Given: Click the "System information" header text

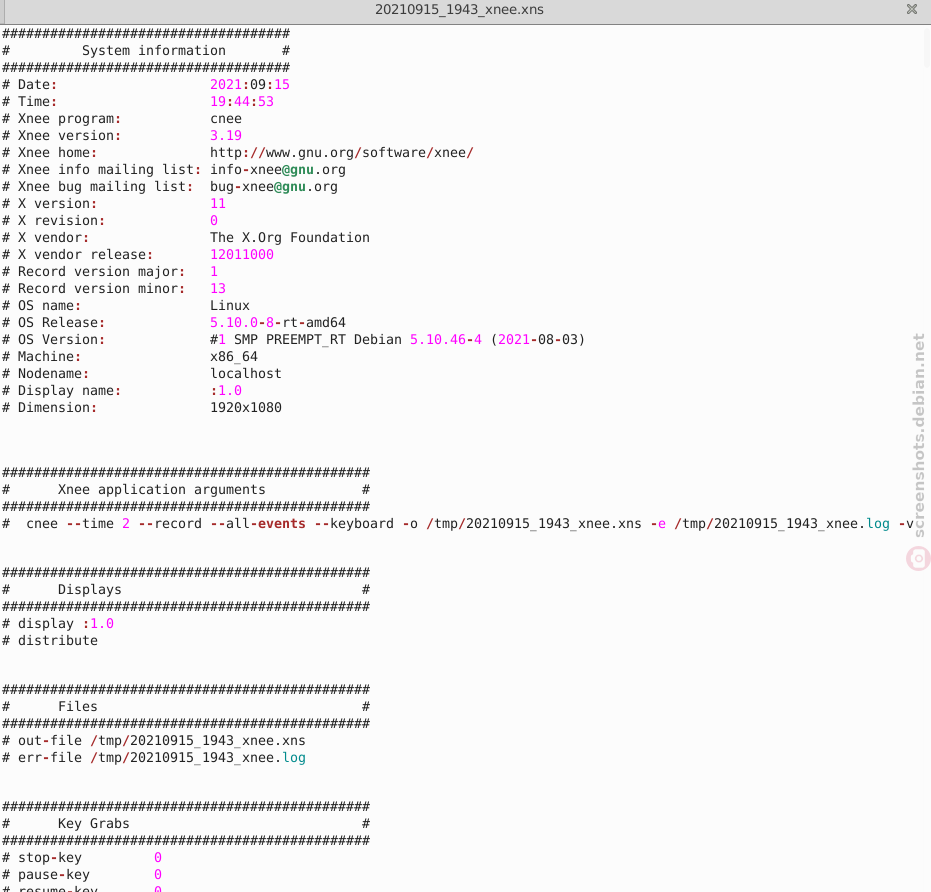Looking at the screenshot, I should click(x=154, y=50).
